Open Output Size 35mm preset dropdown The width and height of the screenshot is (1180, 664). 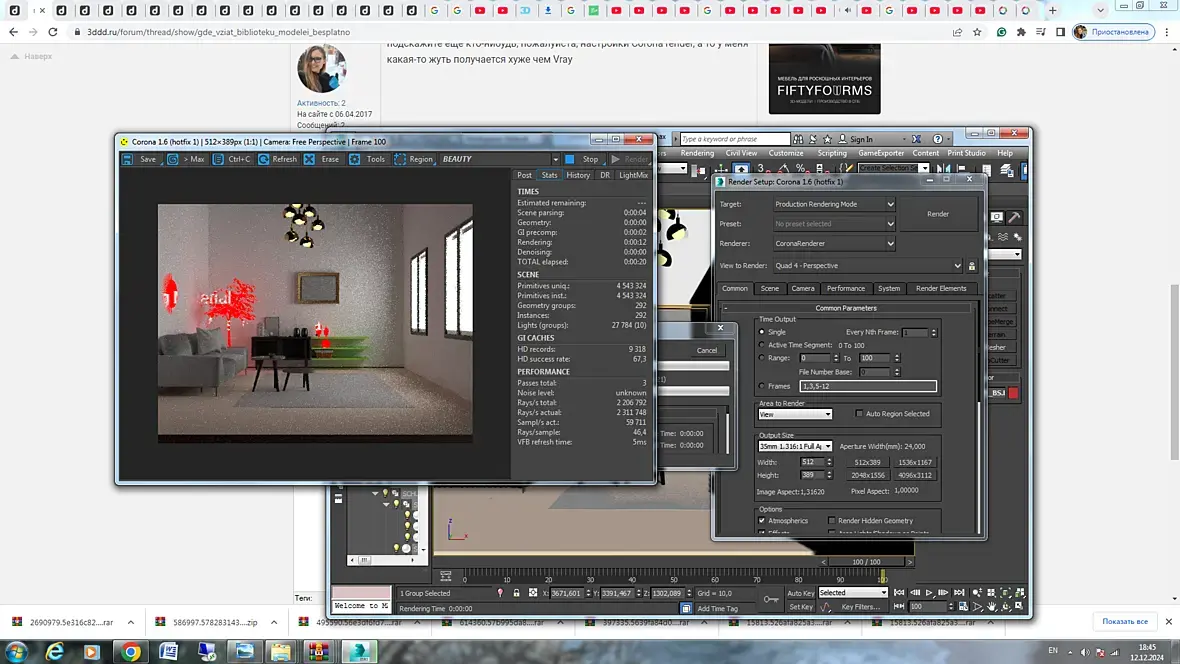tap(795, 446)
